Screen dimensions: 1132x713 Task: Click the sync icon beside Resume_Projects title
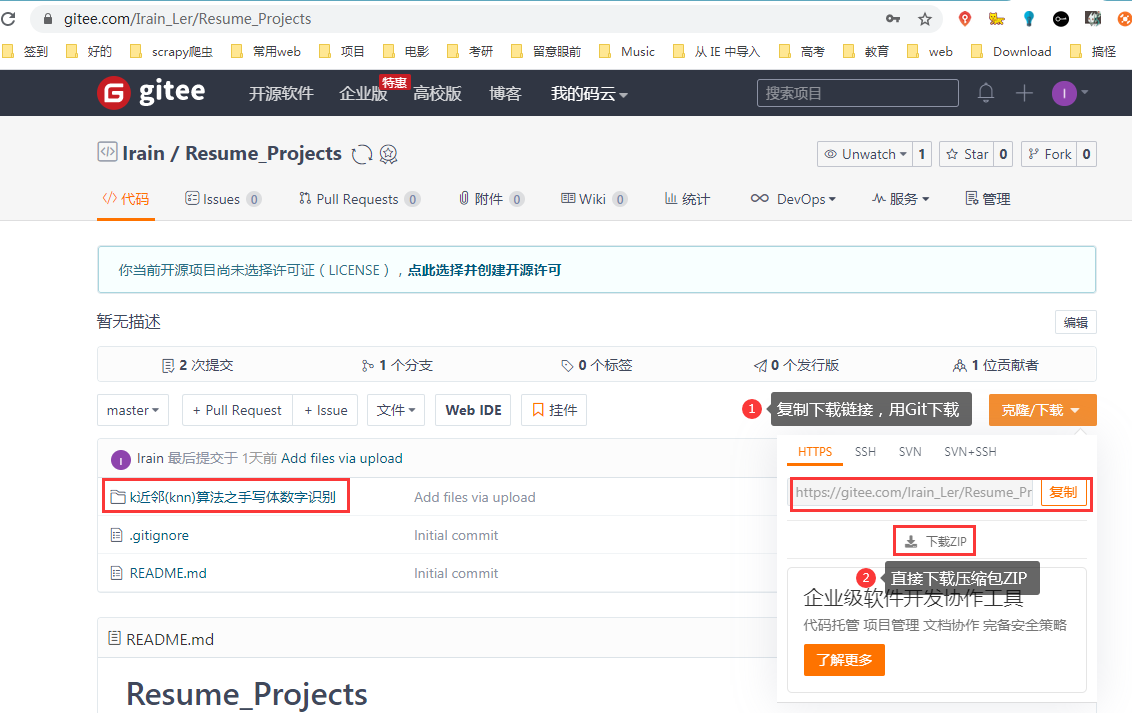362,154
